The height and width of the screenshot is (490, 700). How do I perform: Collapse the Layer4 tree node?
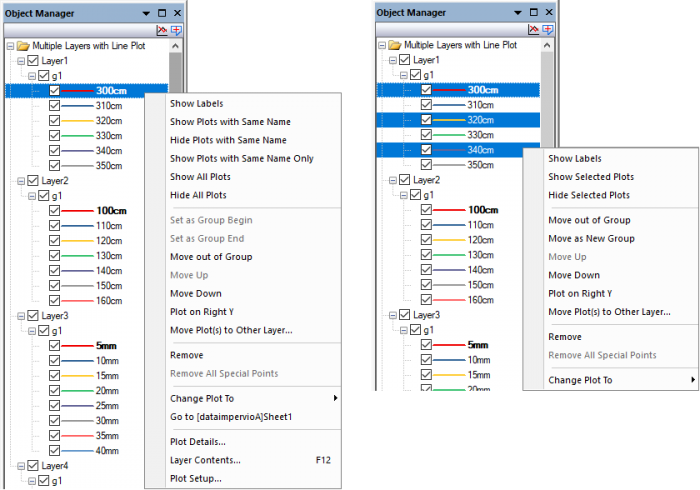[x=19, y=465]
